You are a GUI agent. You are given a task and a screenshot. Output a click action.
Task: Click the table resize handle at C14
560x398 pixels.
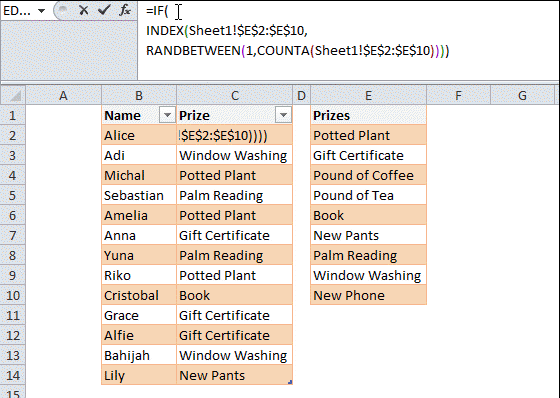290,382
